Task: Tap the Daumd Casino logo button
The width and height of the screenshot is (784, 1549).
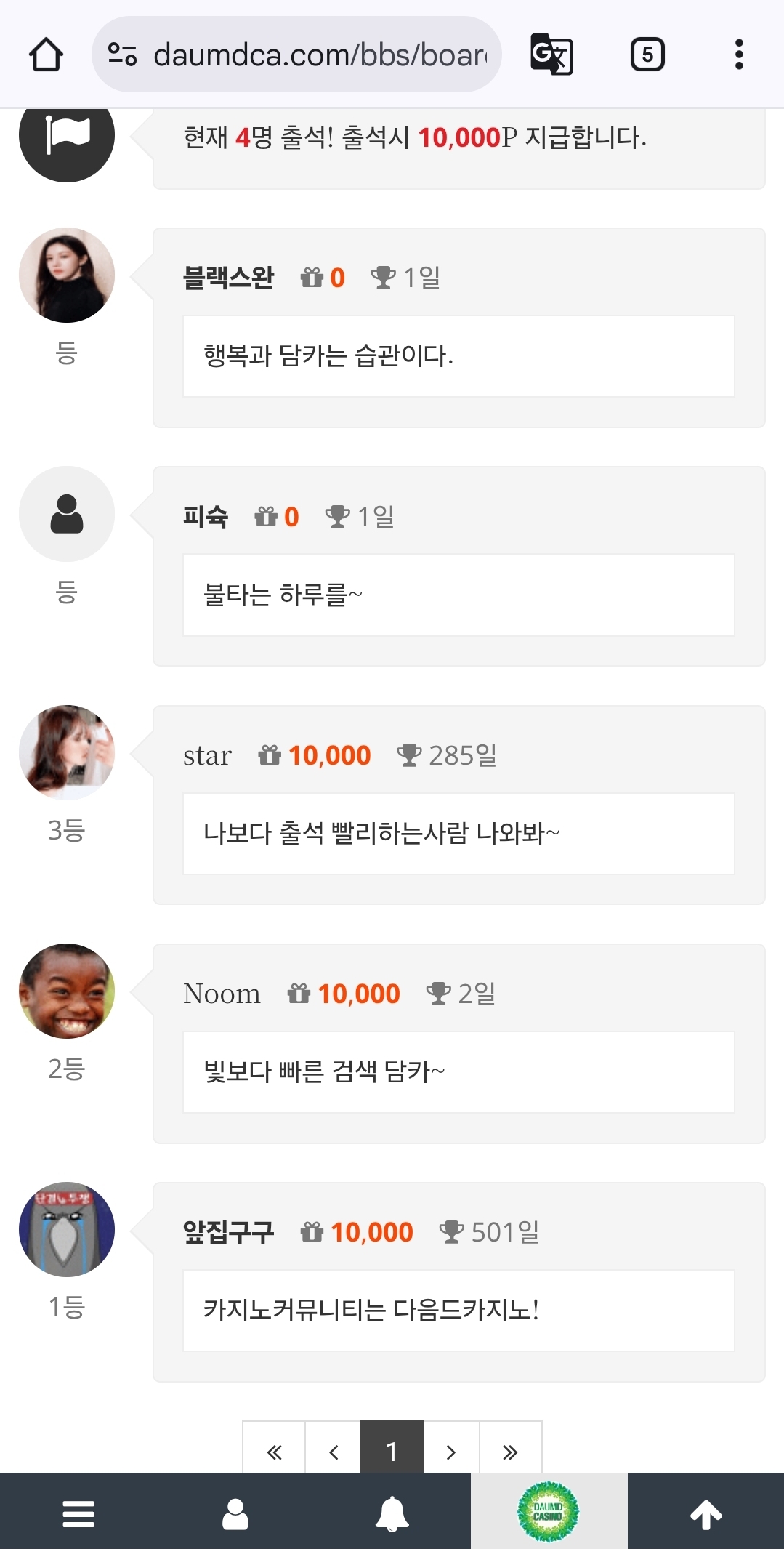Action: click(x=548, y=1513)
